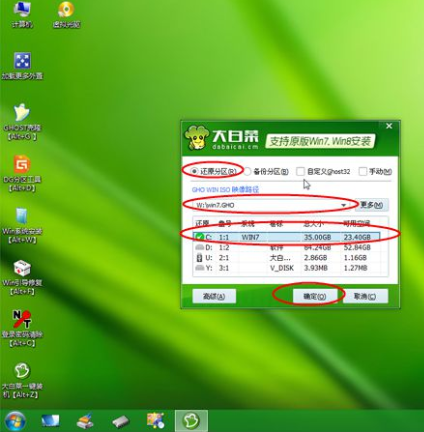This screenshot has width=424, height=432.
Task: Enable the Manual checkbox
Action: (x=362, y=171)
